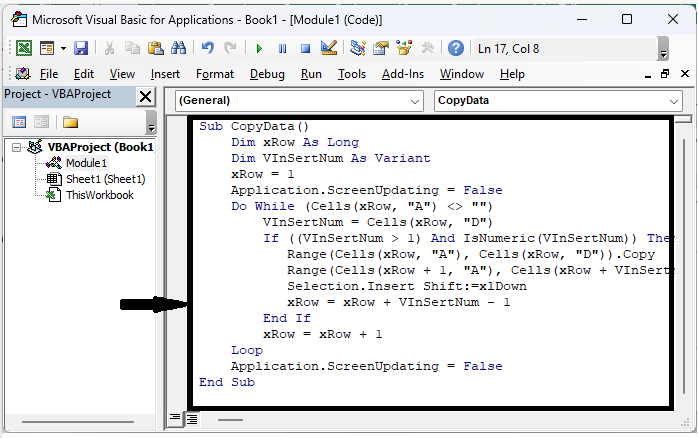Viewport: 698px width, 438px height.
Task: Close the Project - VBAProject panel
Action: [146, 96]
